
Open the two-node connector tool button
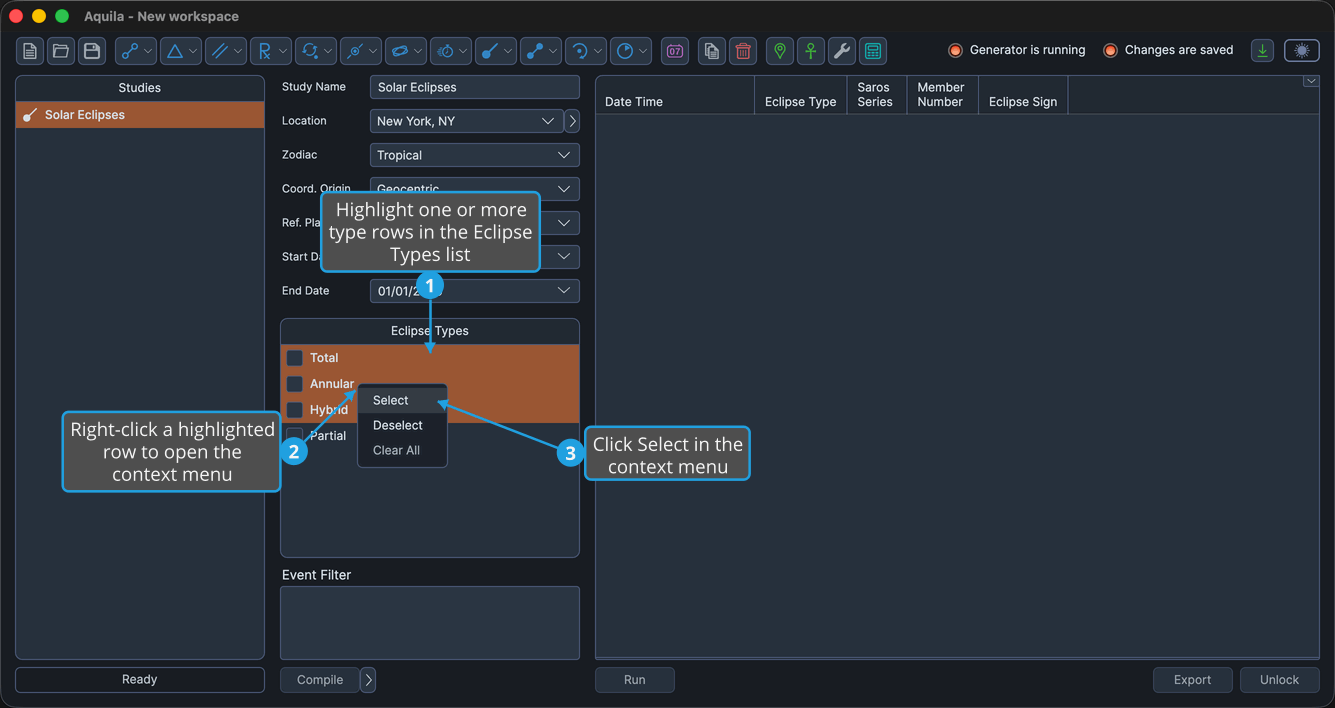click(136, 51)
